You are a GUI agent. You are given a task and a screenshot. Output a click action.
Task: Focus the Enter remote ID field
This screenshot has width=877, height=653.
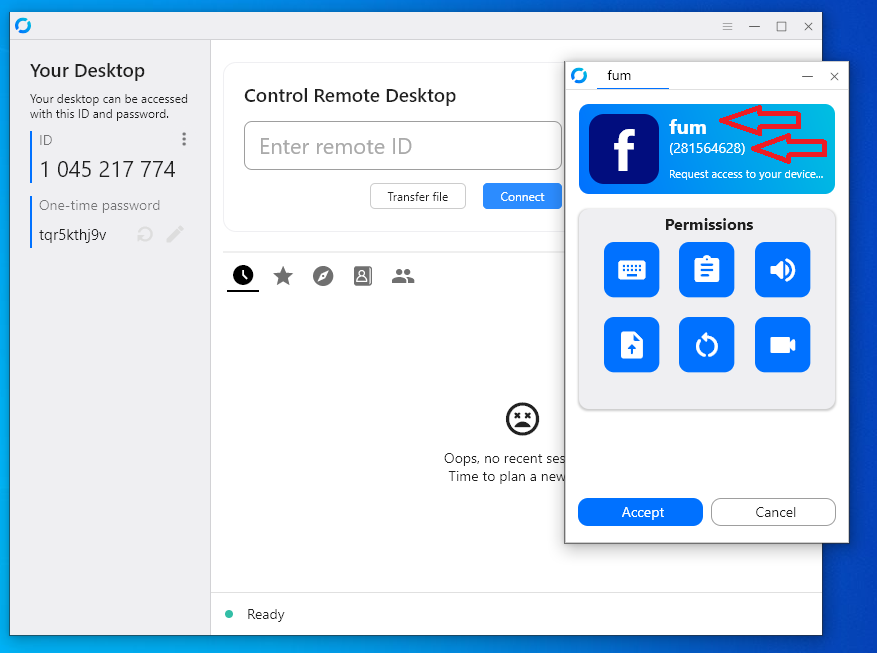coord(403,145)
